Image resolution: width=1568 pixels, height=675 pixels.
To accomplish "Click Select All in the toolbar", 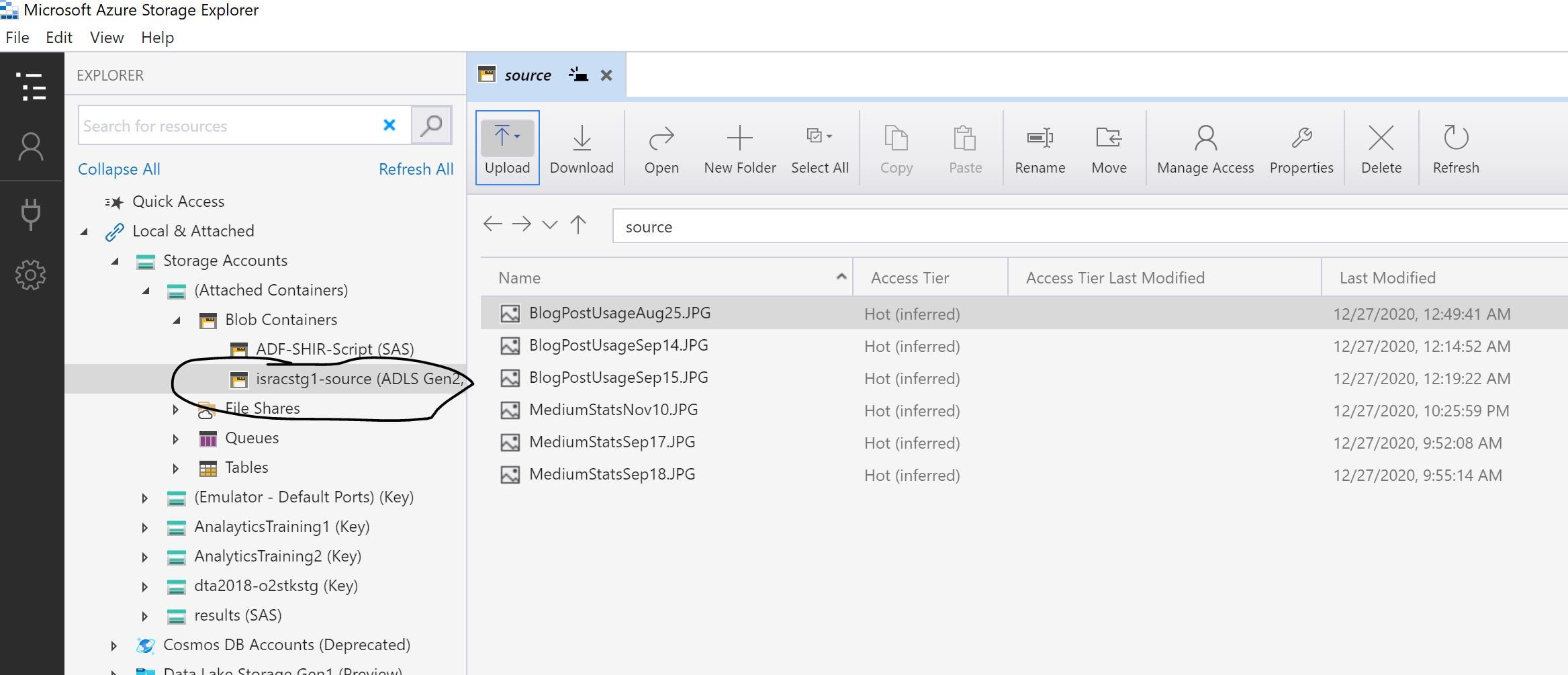I will [820, 148].
